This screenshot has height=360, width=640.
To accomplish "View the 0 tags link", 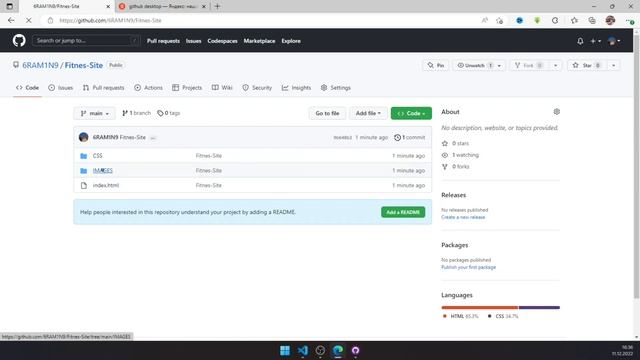I will click(169, 113).
